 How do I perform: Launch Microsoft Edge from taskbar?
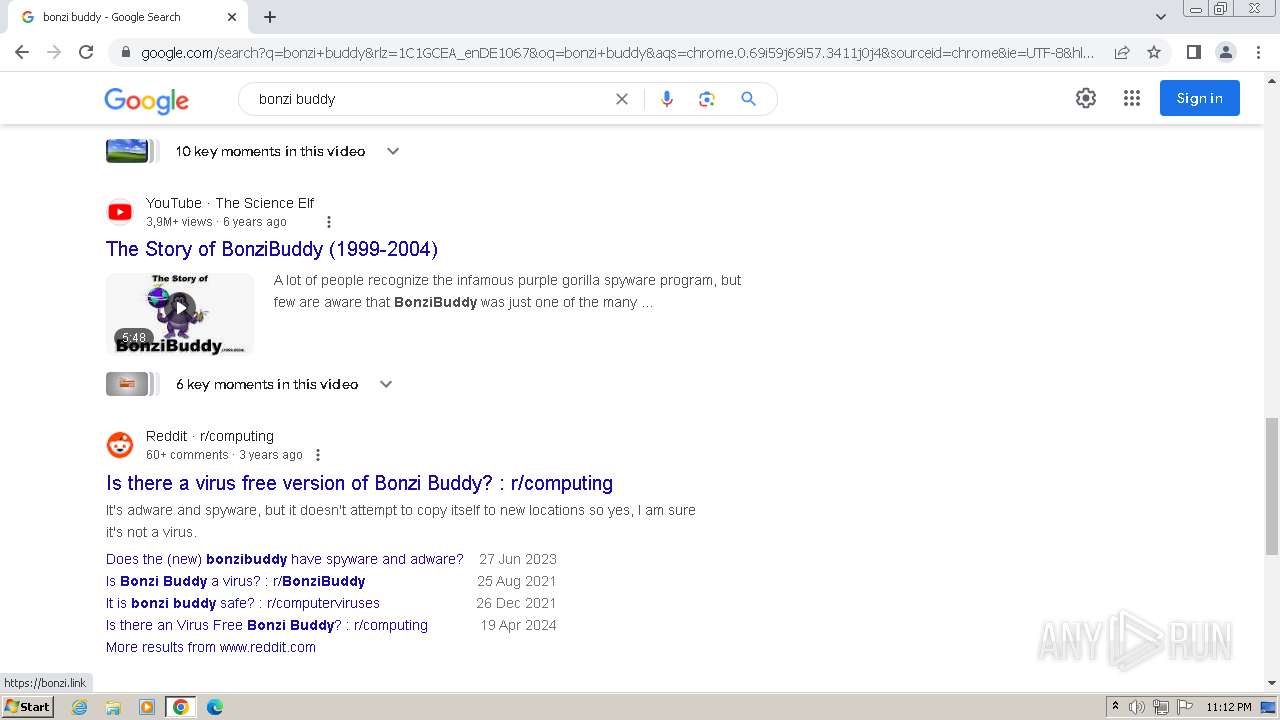click(214, 707)
